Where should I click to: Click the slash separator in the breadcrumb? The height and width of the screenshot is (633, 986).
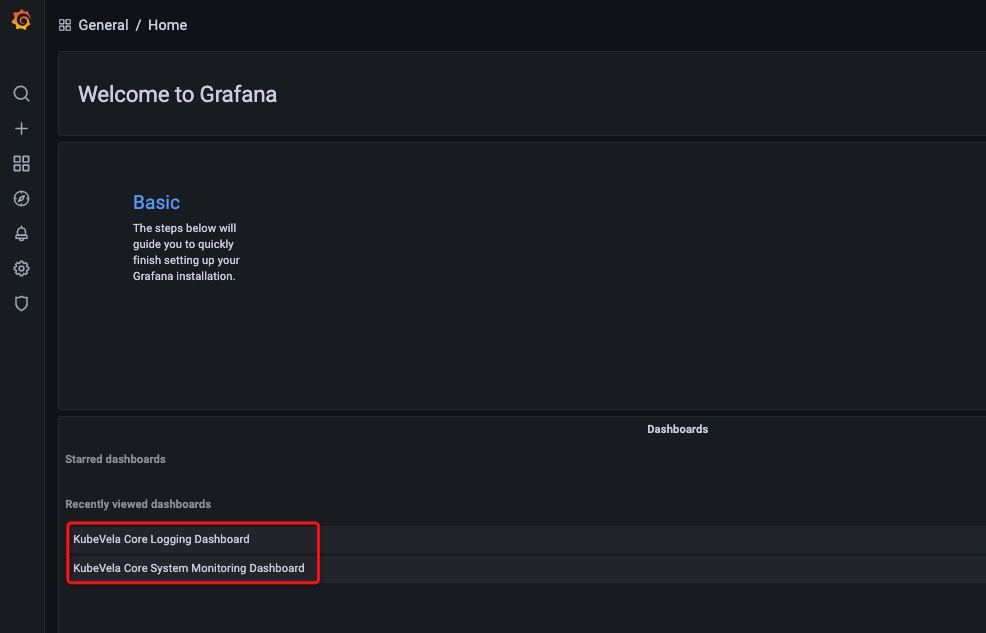click(138, 25)
